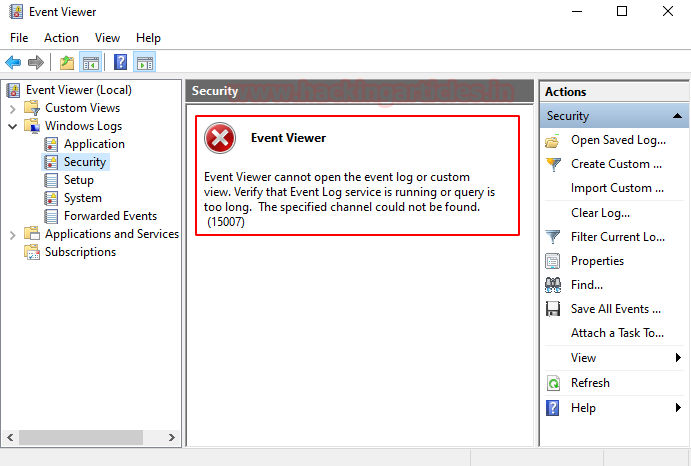
Task: Select Event Viewer (Local) in tree
Action: (79, 90)
